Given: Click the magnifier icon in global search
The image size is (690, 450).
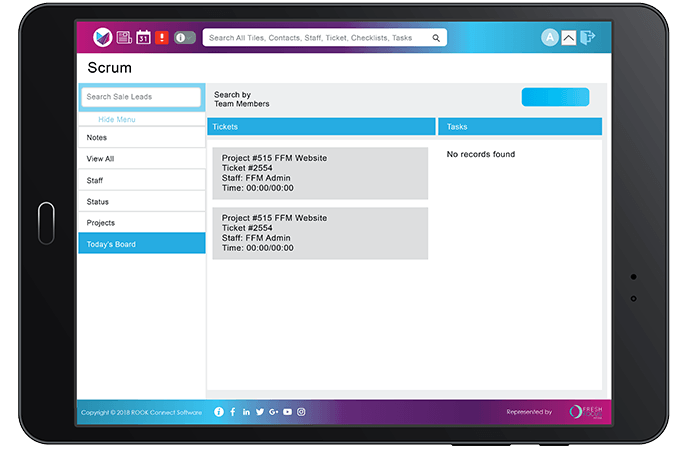Looking at the screenshot, I should (x=436, y=38).
